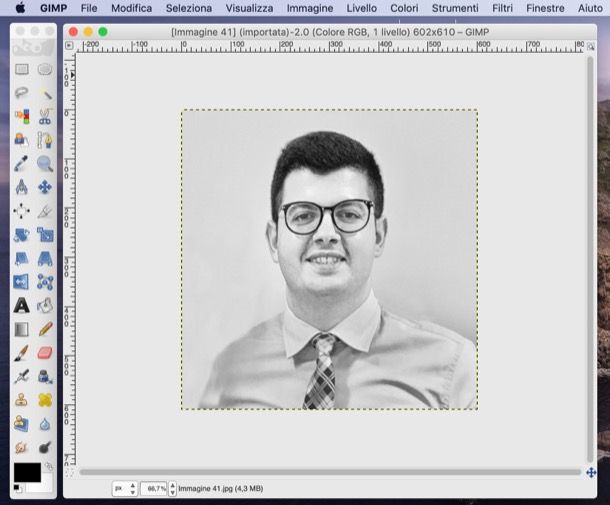The image size is (610, 505).
Task: Select the Rectangle Select tool
Action: (x=22, y=70)
